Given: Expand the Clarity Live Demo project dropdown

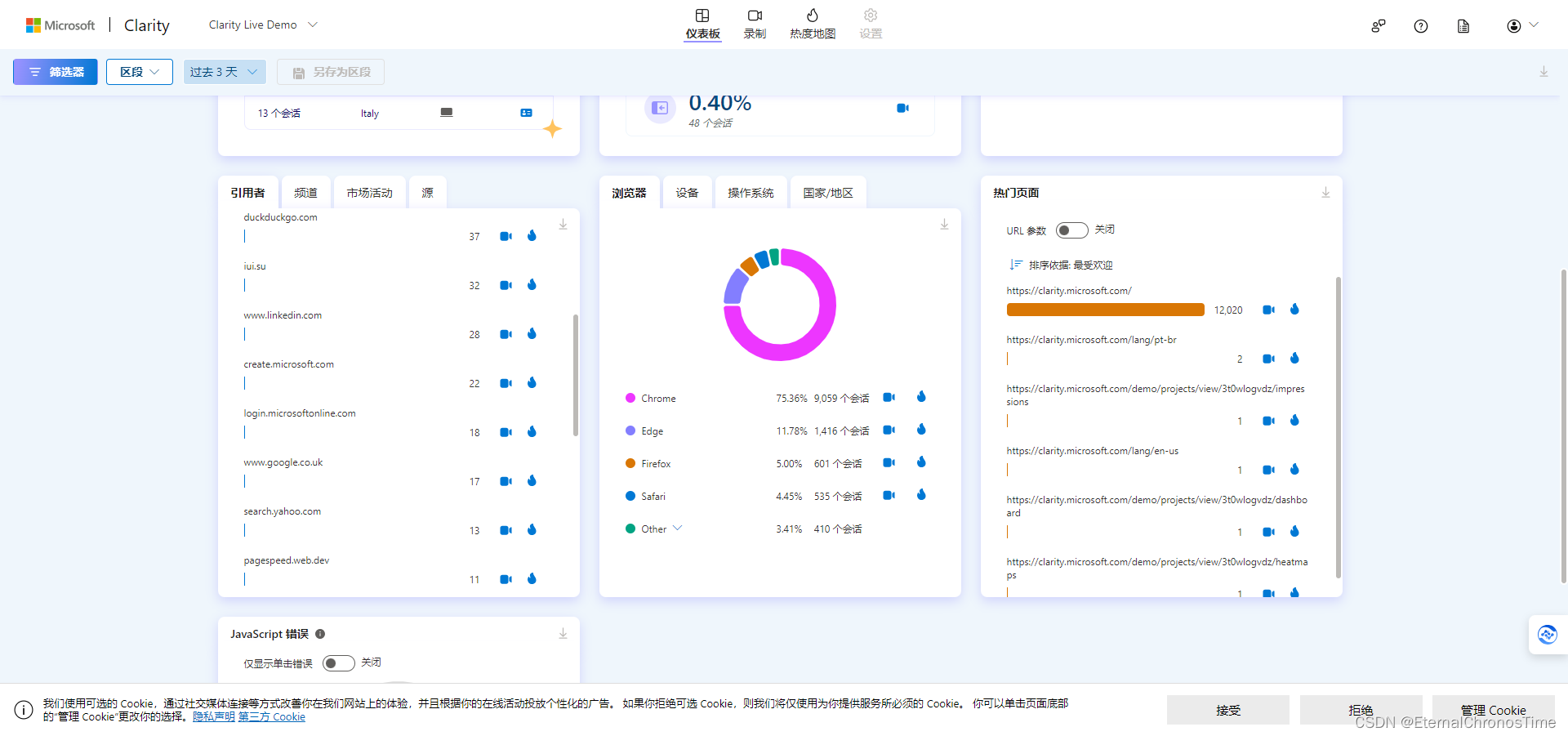Looking at the screenshot, I should coord(263,25).
